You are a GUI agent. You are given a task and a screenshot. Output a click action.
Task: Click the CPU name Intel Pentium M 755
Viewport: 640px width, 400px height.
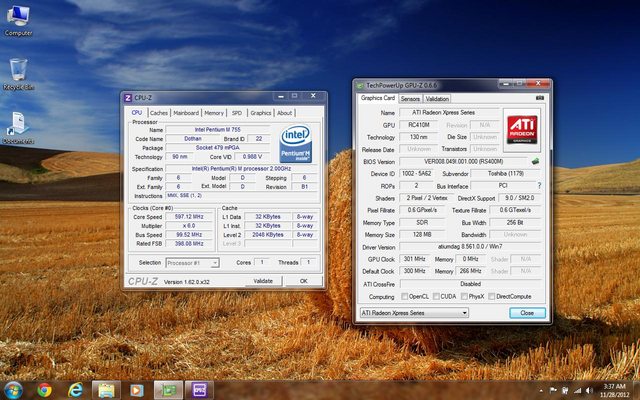(x=218, y=129)
